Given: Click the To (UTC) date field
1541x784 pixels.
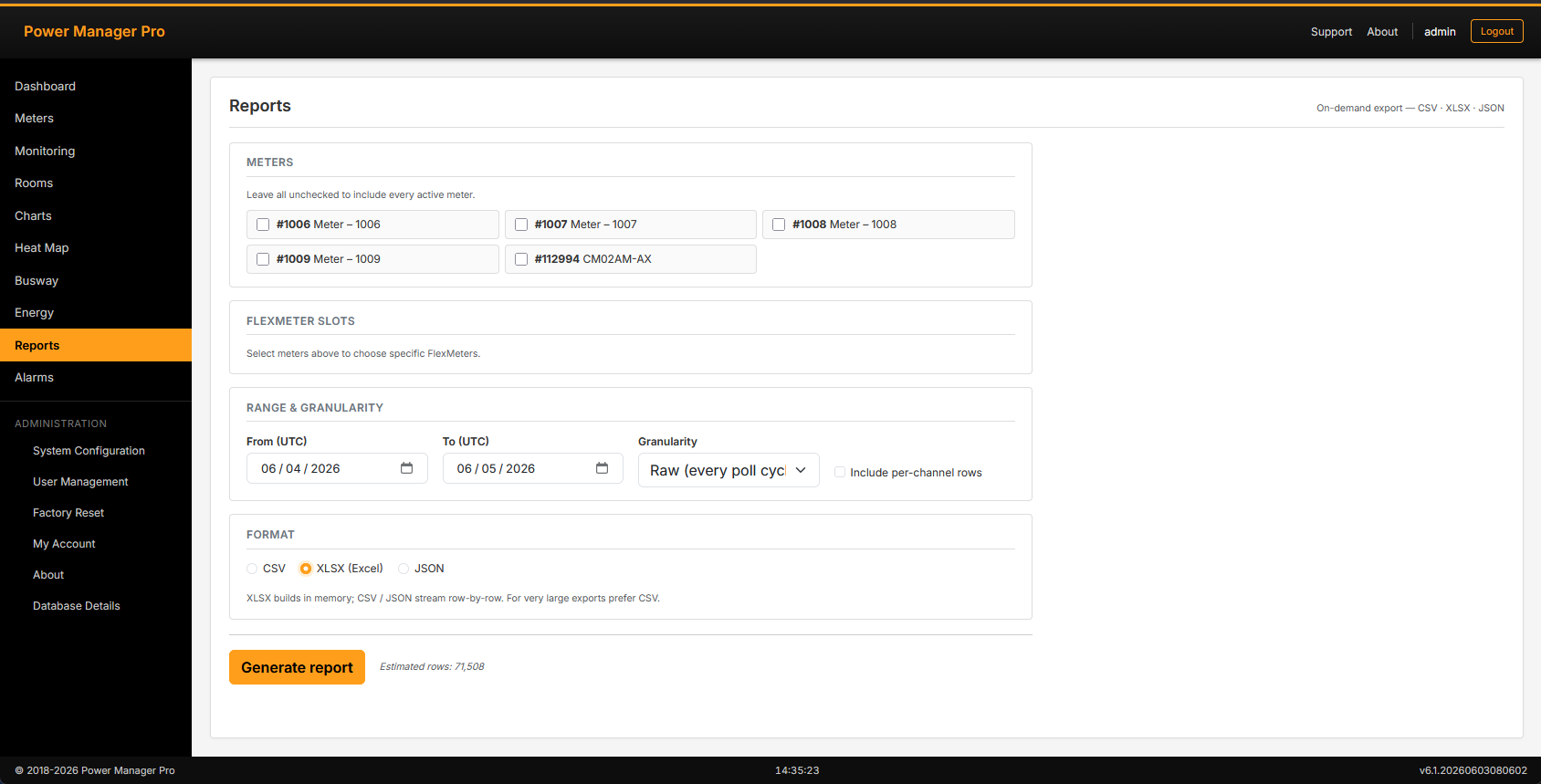Looking at the screenshot, I should (x=533, y=468).
